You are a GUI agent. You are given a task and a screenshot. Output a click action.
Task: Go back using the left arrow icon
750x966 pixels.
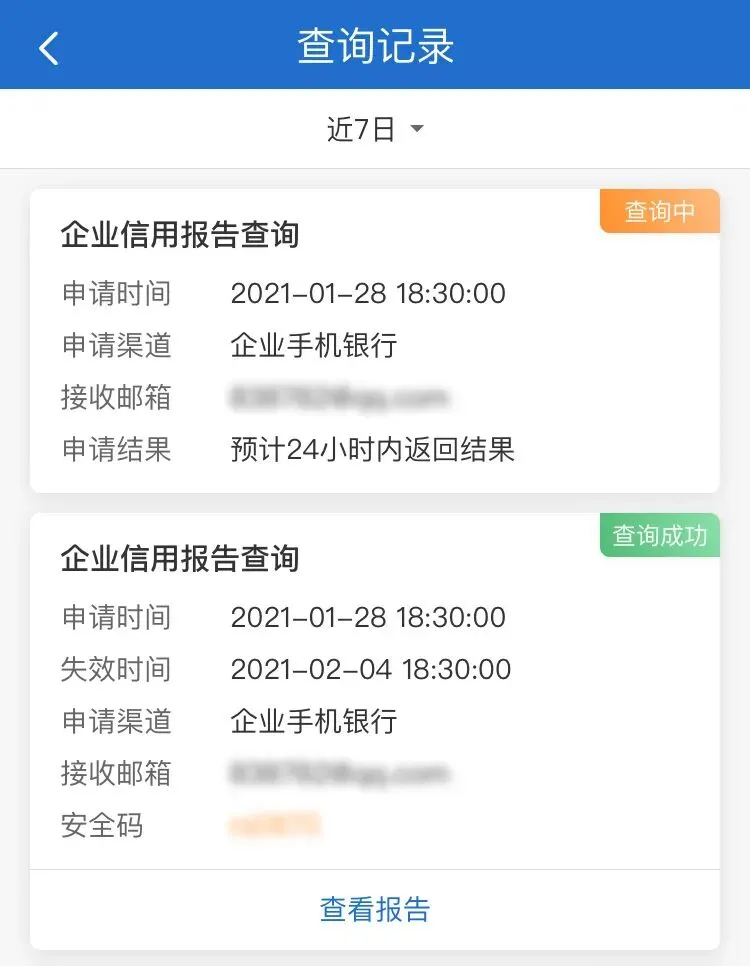click(49, 48)
